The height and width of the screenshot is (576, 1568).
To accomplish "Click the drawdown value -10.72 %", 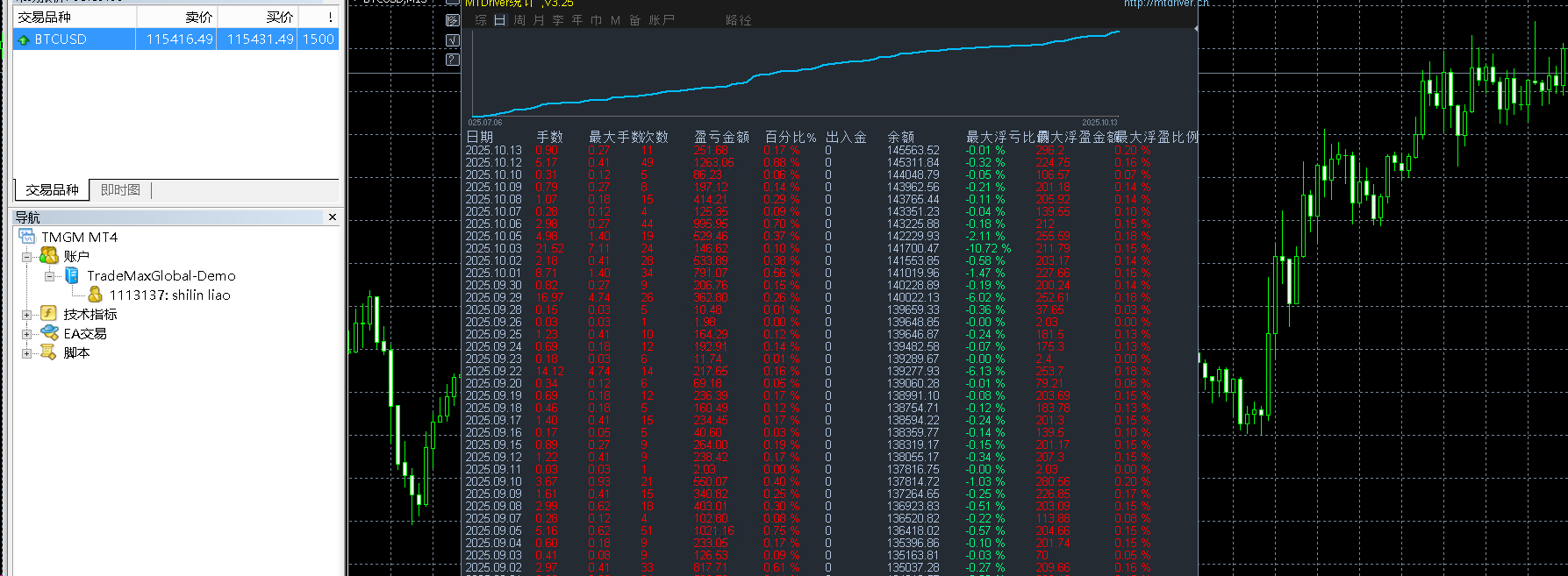I will click(x=988, y=248).
